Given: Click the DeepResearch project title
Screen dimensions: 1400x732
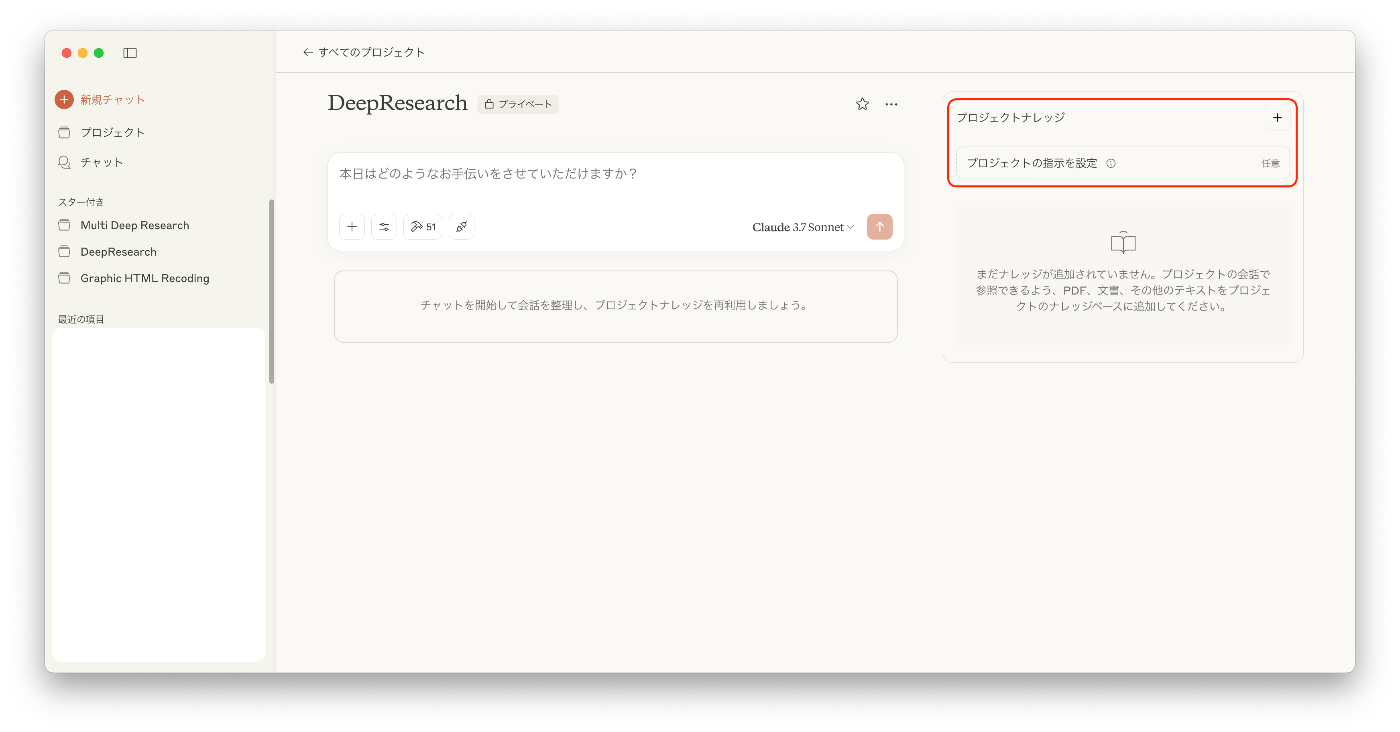Looking at the screenshot, I should coord(398,103).
